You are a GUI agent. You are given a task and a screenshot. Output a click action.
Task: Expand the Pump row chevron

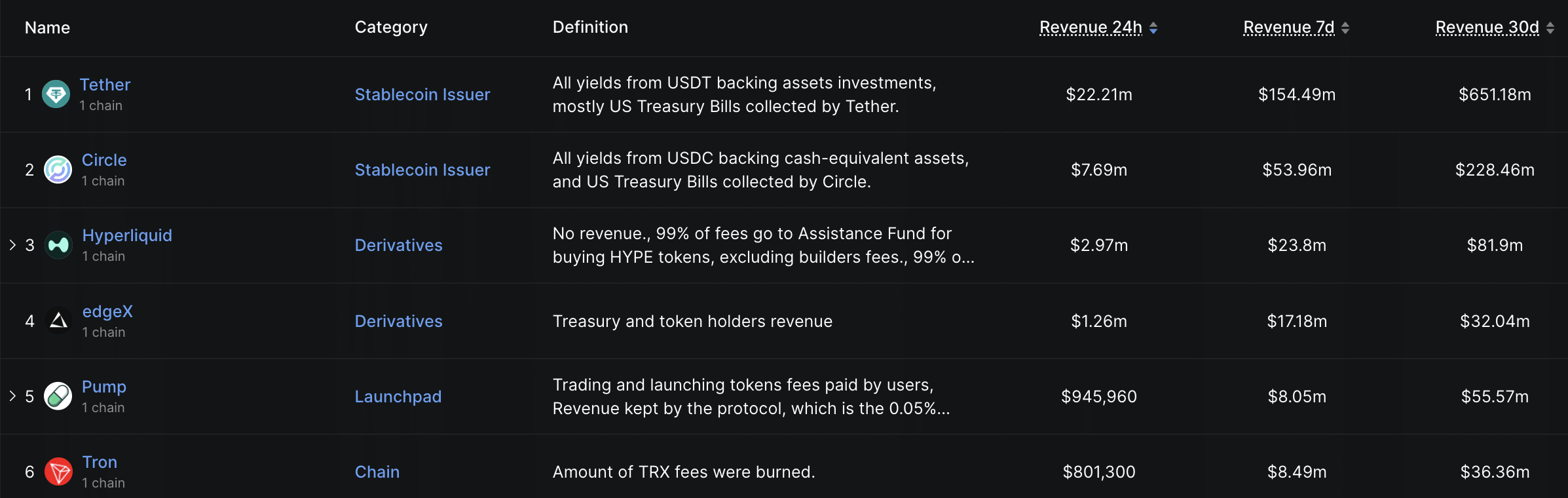(x=12, y=396)
